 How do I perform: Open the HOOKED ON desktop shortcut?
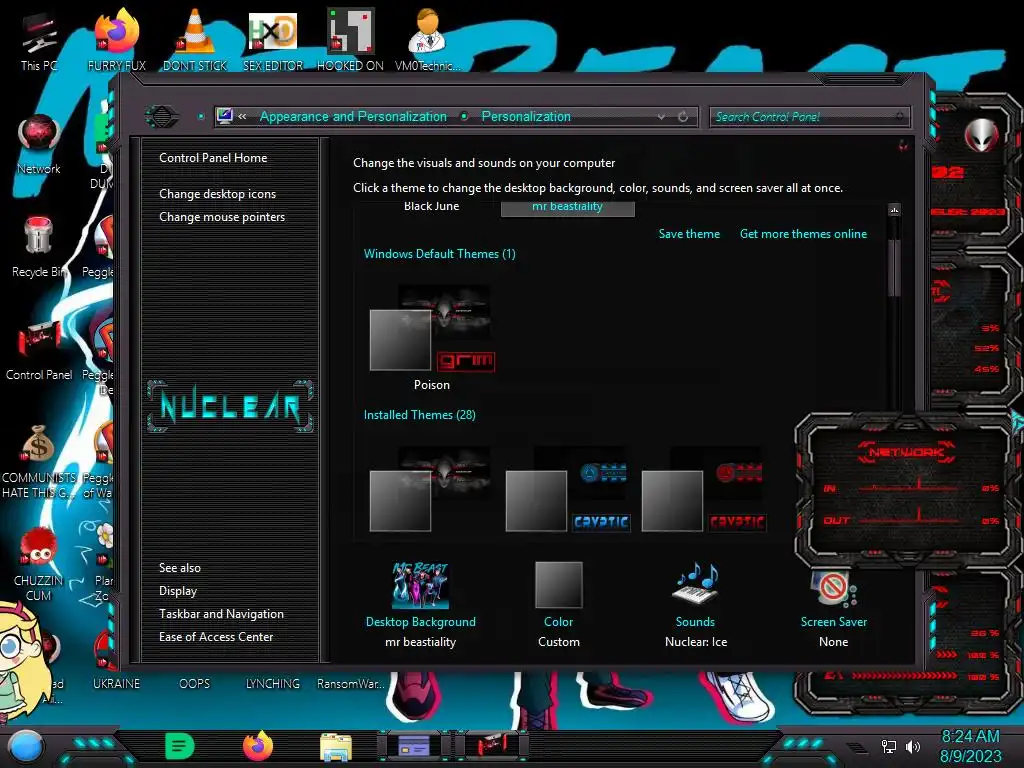point(350,40)
